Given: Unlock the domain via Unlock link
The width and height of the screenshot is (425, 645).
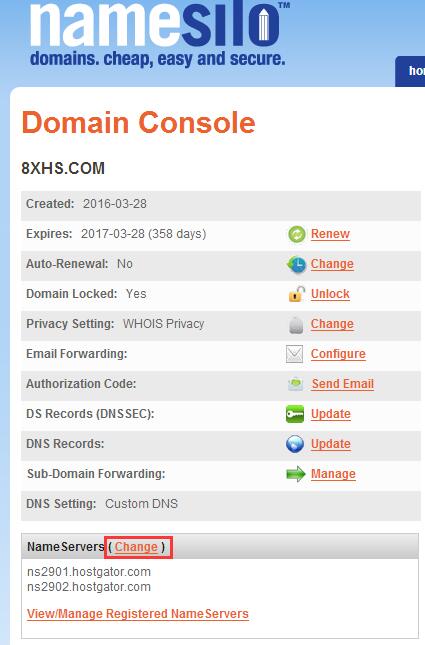Looking at the screenshot, I should click(330, 294).
